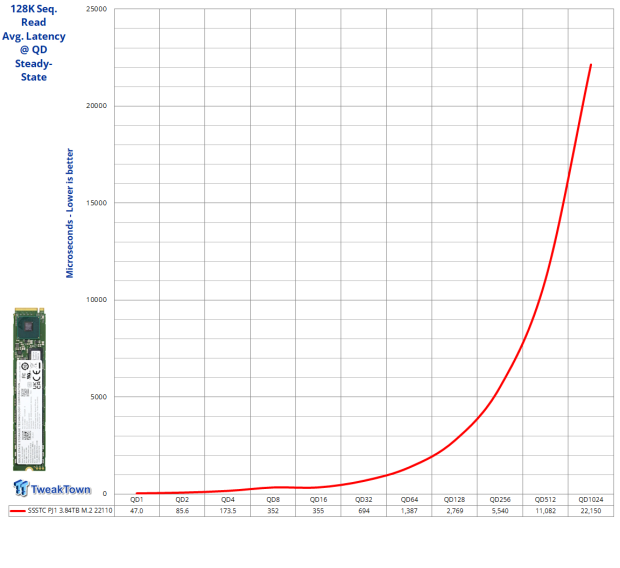Select the 352 table value
The image size is (620, 568).
(273, 511)
